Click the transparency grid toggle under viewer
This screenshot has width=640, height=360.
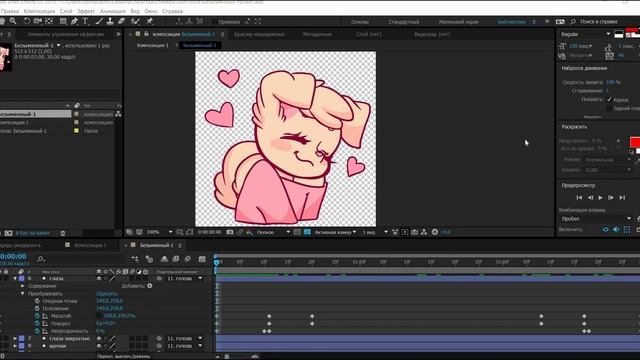click(x=307, y=232)
